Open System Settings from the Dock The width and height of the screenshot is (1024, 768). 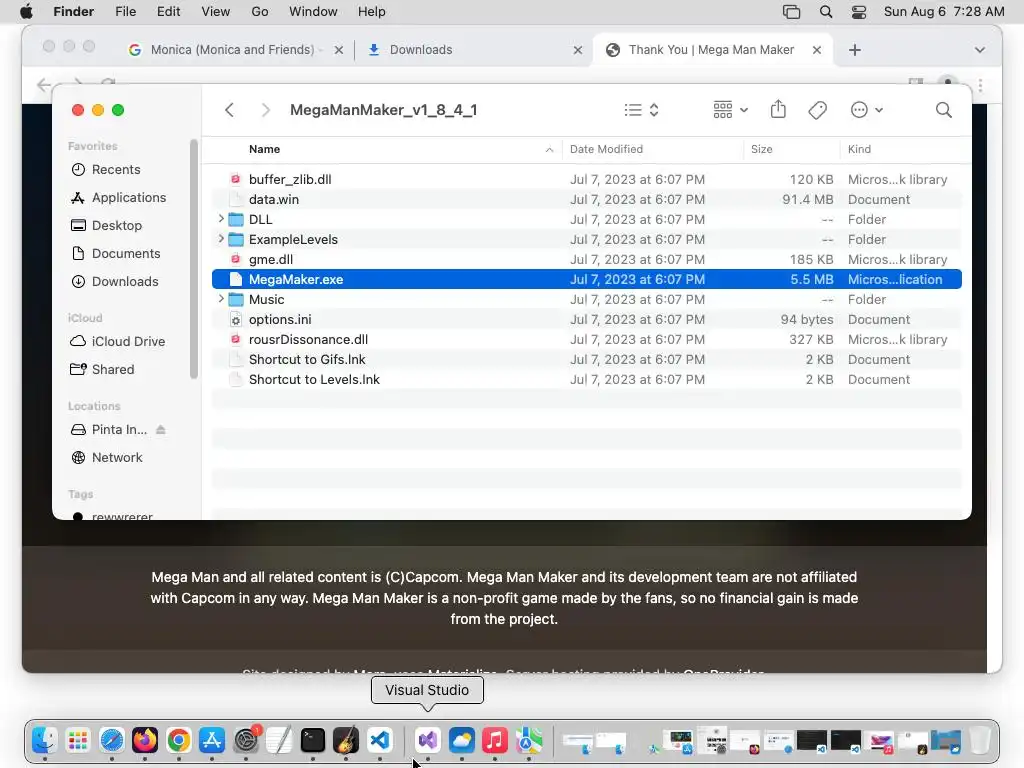[x=246, y=740]
